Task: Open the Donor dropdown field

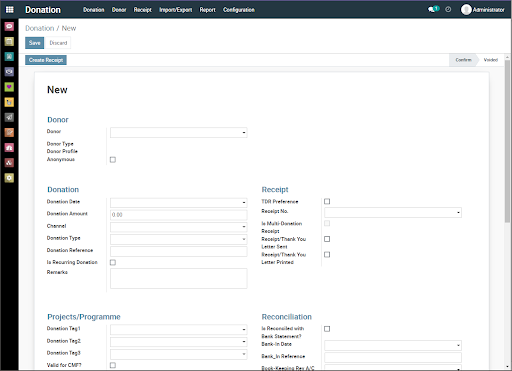Action: coord(179,133)
